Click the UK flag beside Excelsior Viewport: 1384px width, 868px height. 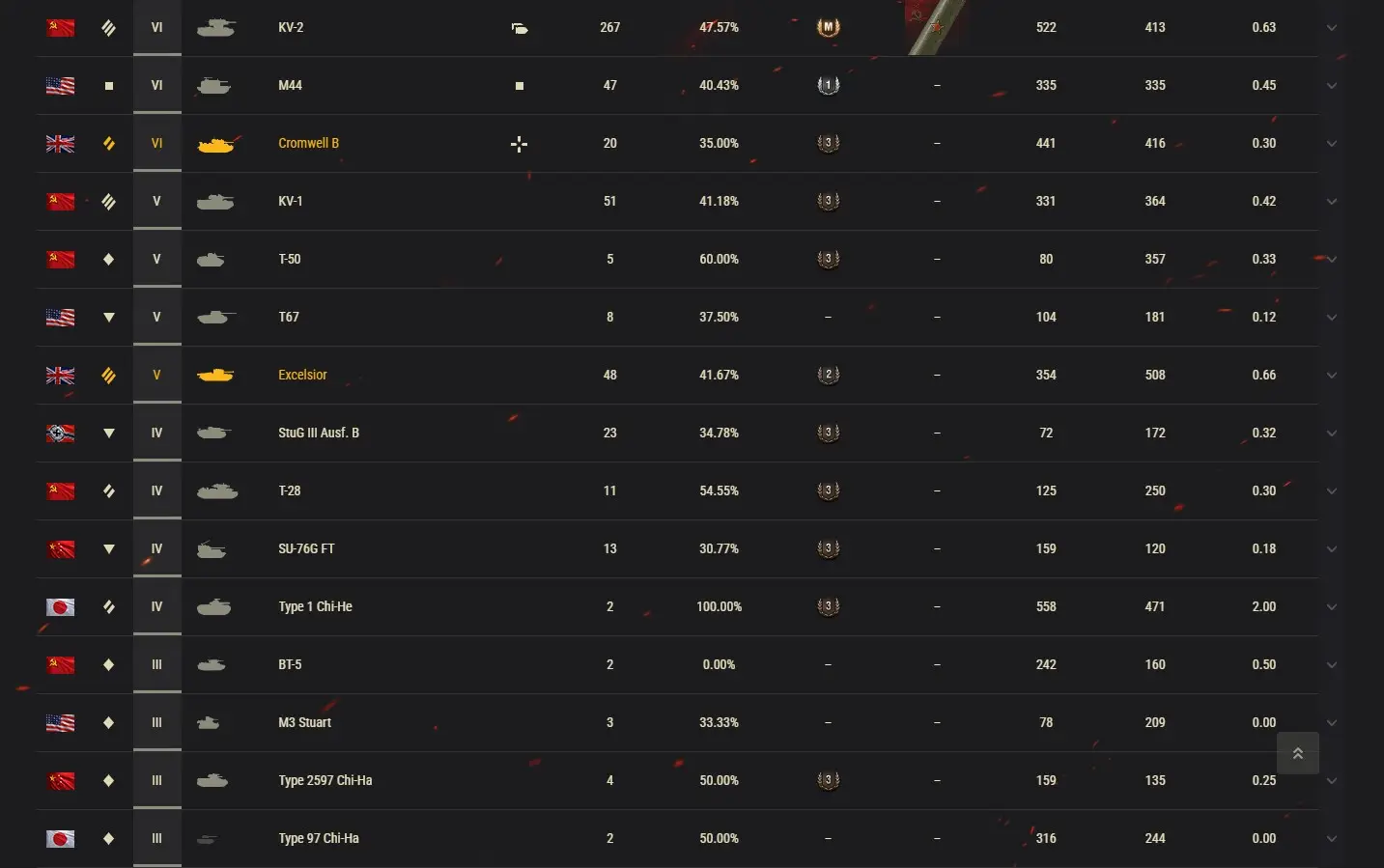pos(60,376)
